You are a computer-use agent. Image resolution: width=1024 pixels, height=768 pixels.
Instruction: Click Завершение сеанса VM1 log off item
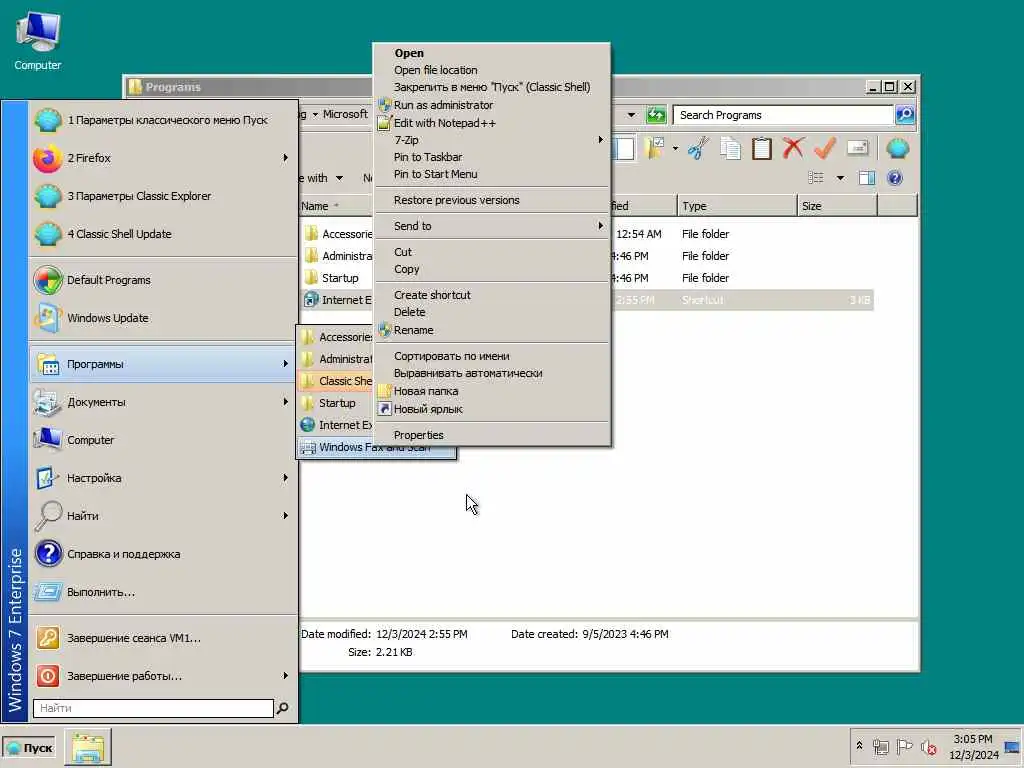(x=163, y=638)
